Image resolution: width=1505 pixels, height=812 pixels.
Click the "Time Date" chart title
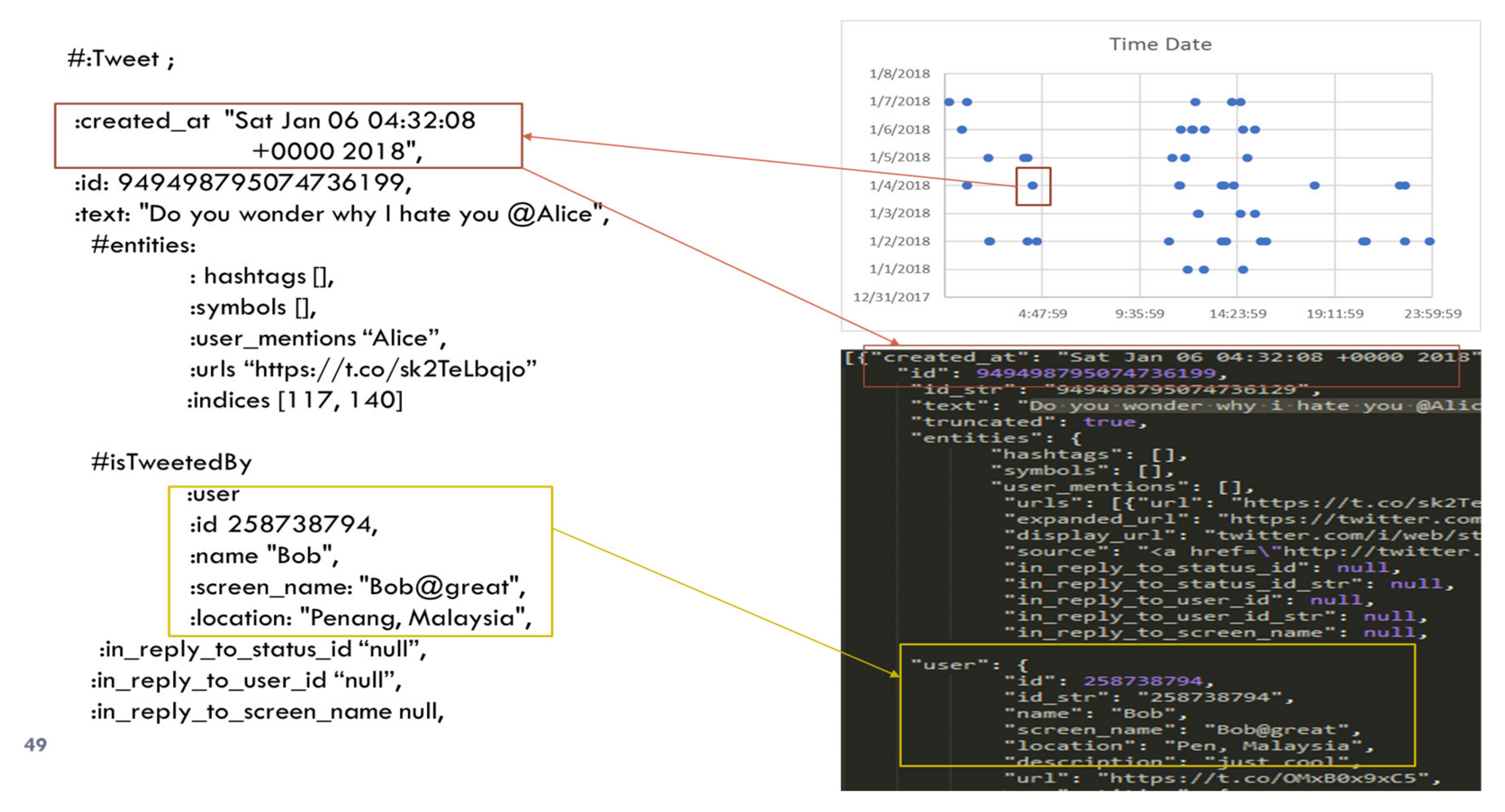coord(1160,45)
